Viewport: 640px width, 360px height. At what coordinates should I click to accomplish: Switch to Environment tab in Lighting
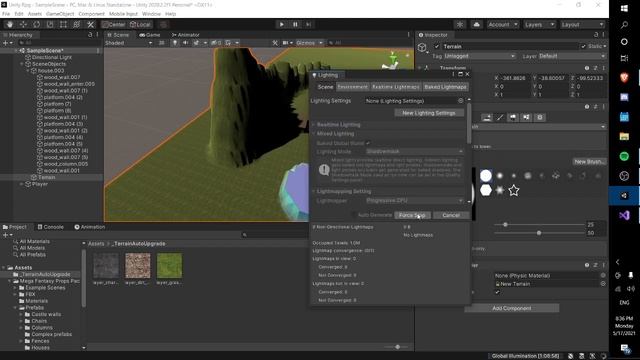[x=352, y=87]
